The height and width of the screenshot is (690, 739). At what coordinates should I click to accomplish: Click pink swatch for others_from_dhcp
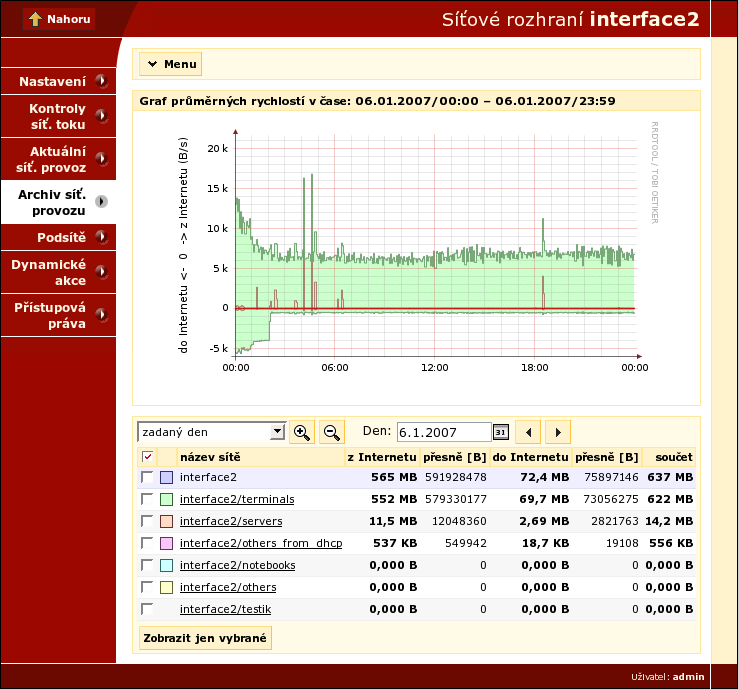click(166, 543)
